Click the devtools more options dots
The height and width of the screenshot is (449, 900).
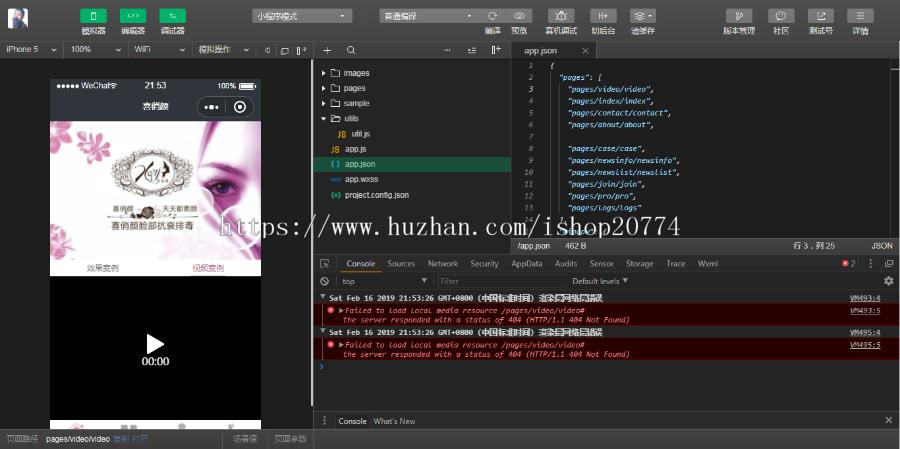tap(871, 264)
